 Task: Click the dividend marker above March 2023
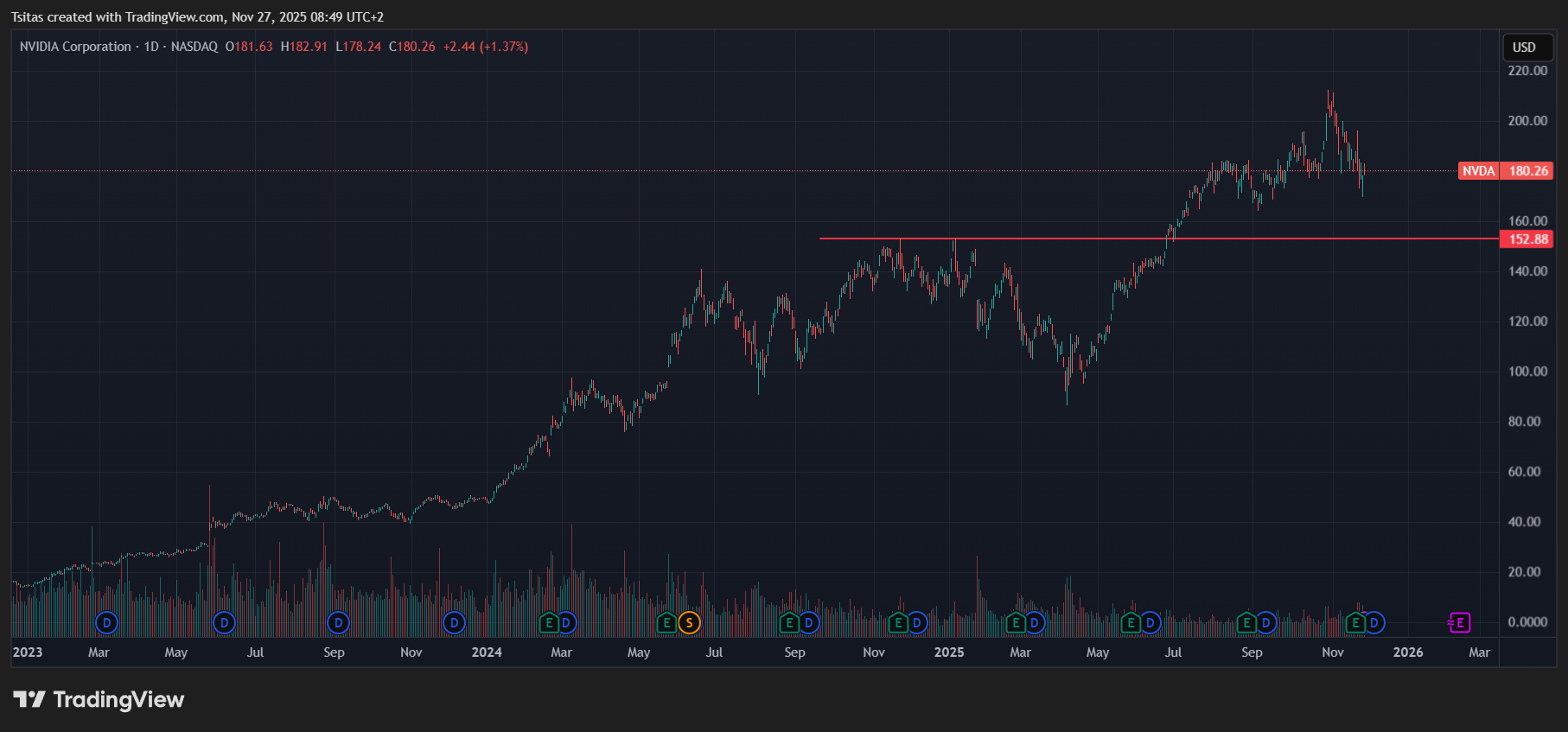point(106,622)
